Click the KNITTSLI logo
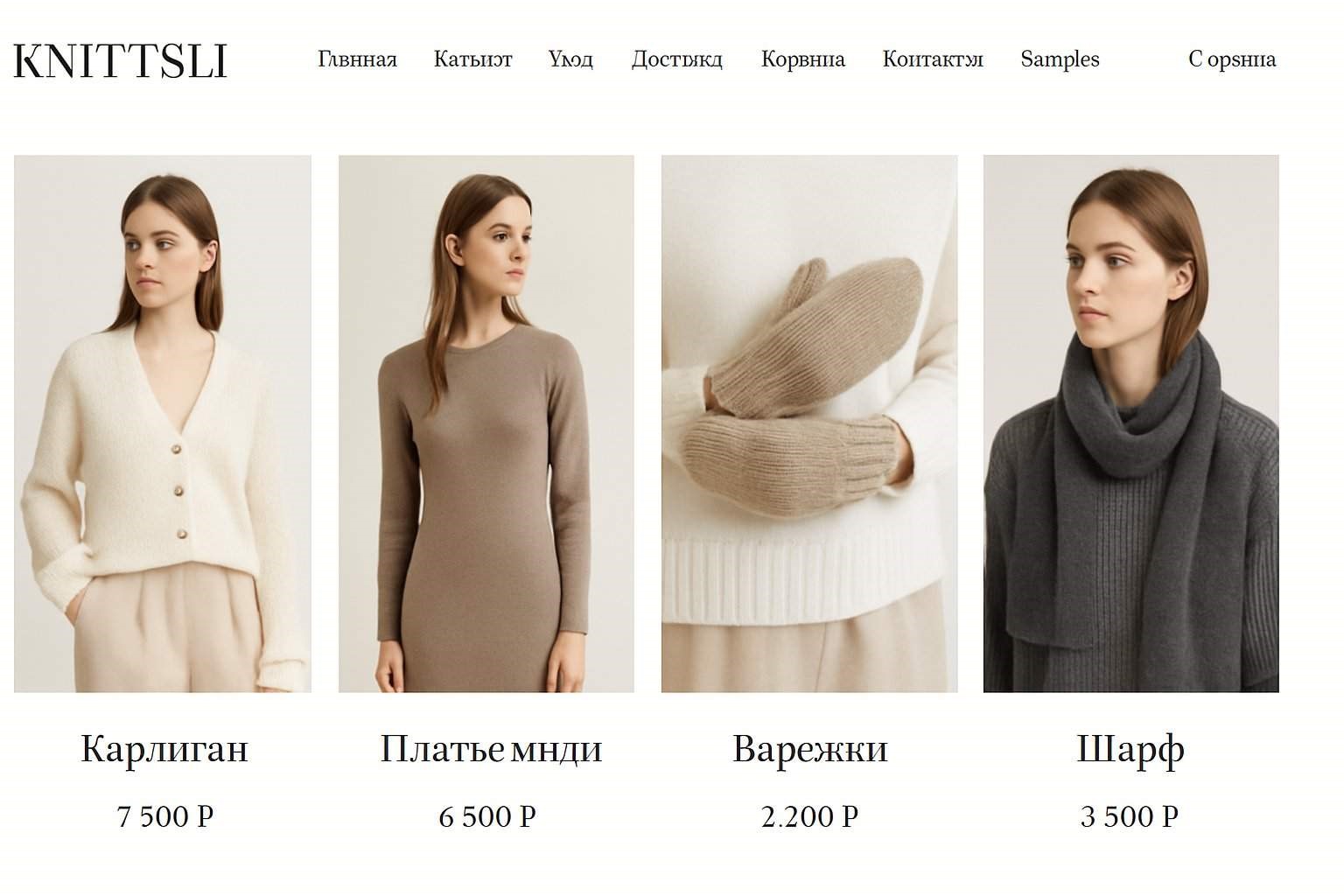 [x=121, y=61]
